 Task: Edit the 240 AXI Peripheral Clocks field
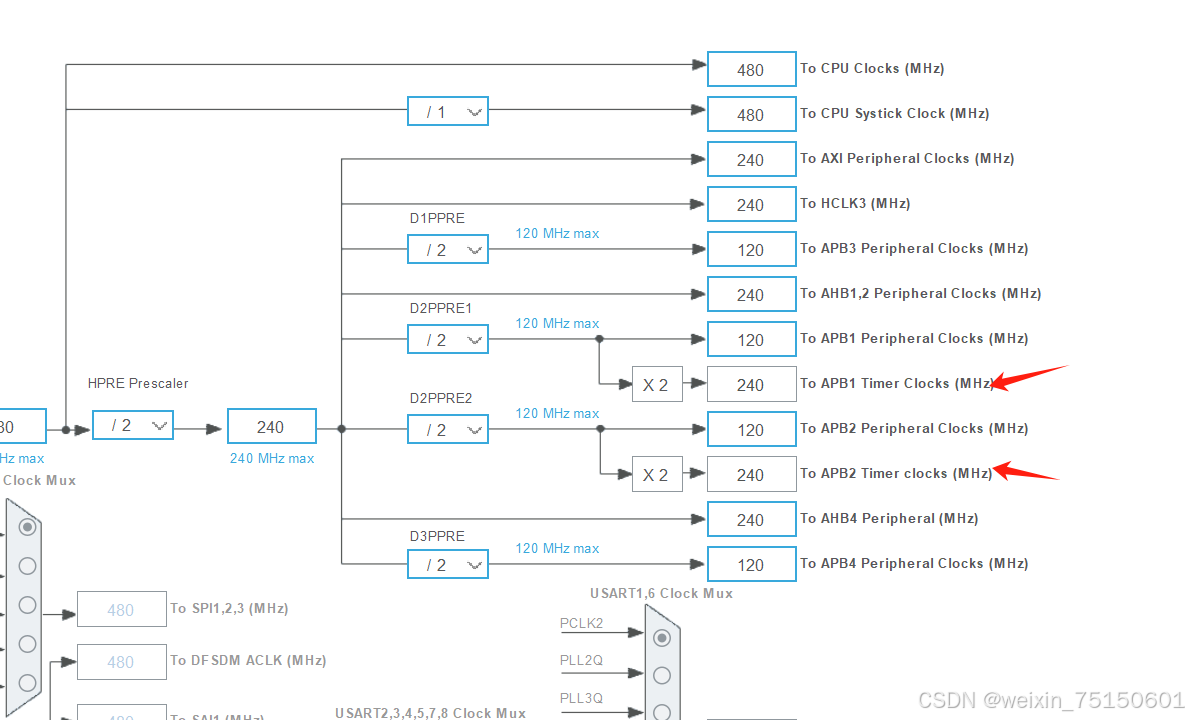coord(751,159)
